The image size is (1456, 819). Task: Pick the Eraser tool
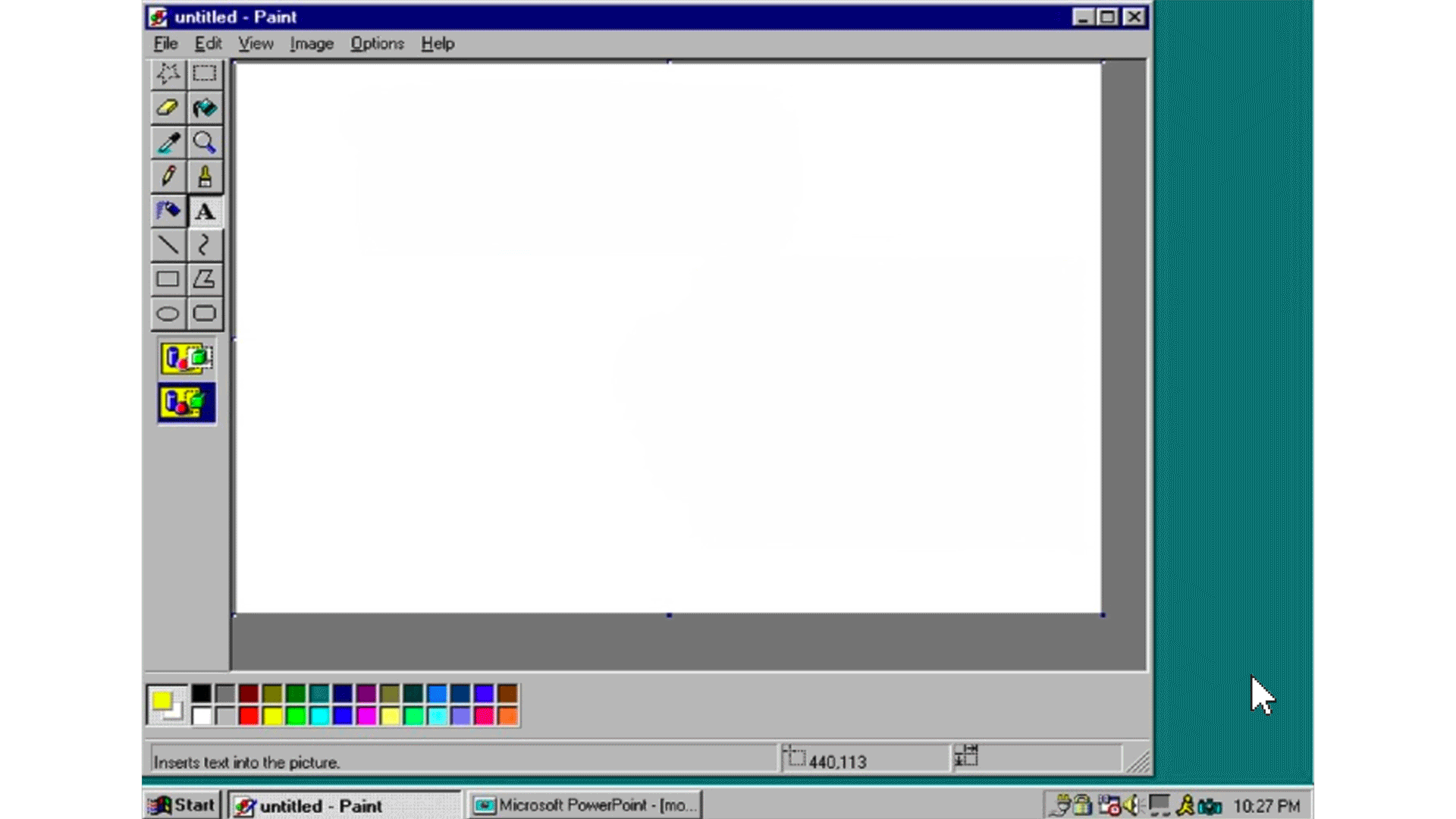coord(168,108)
